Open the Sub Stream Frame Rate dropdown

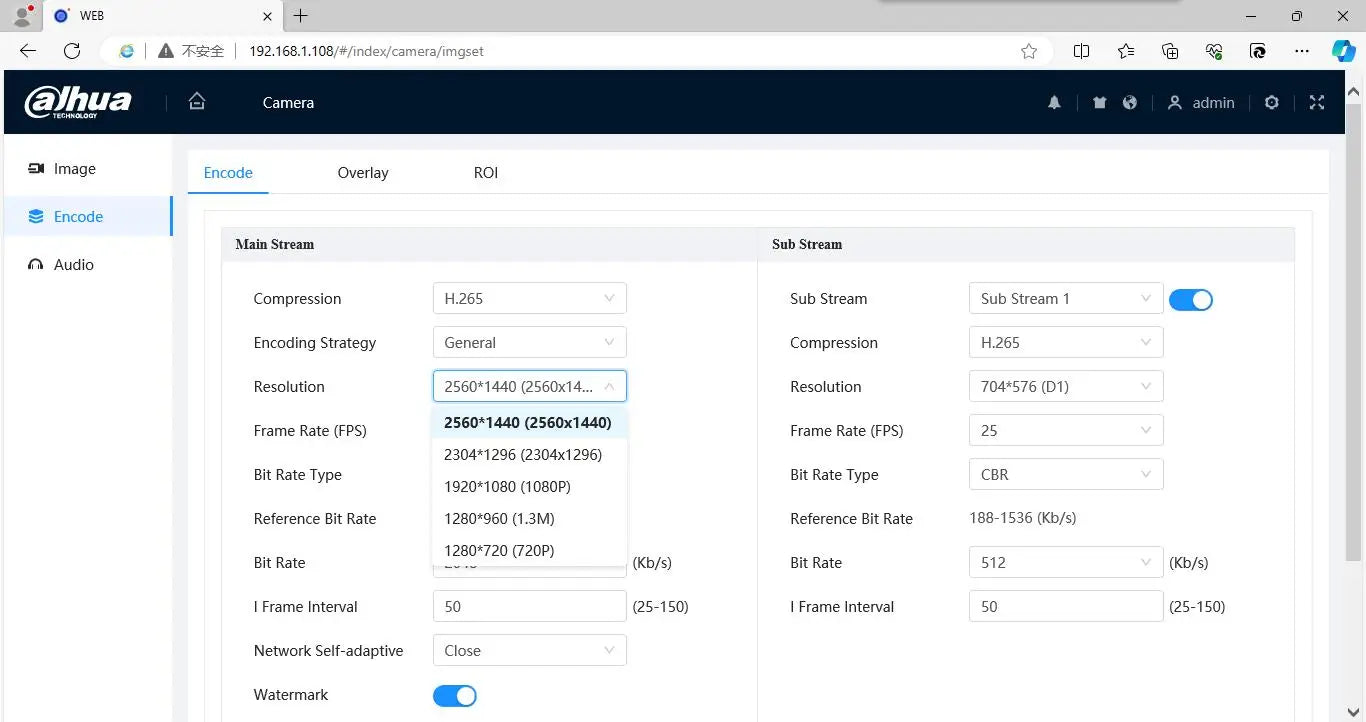coord(1066,430)
